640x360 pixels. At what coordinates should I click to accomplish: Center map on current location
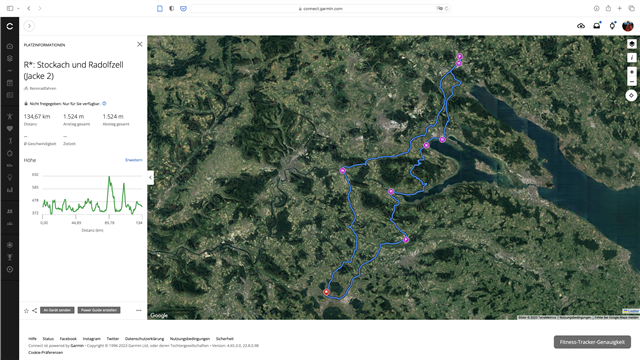631,96
